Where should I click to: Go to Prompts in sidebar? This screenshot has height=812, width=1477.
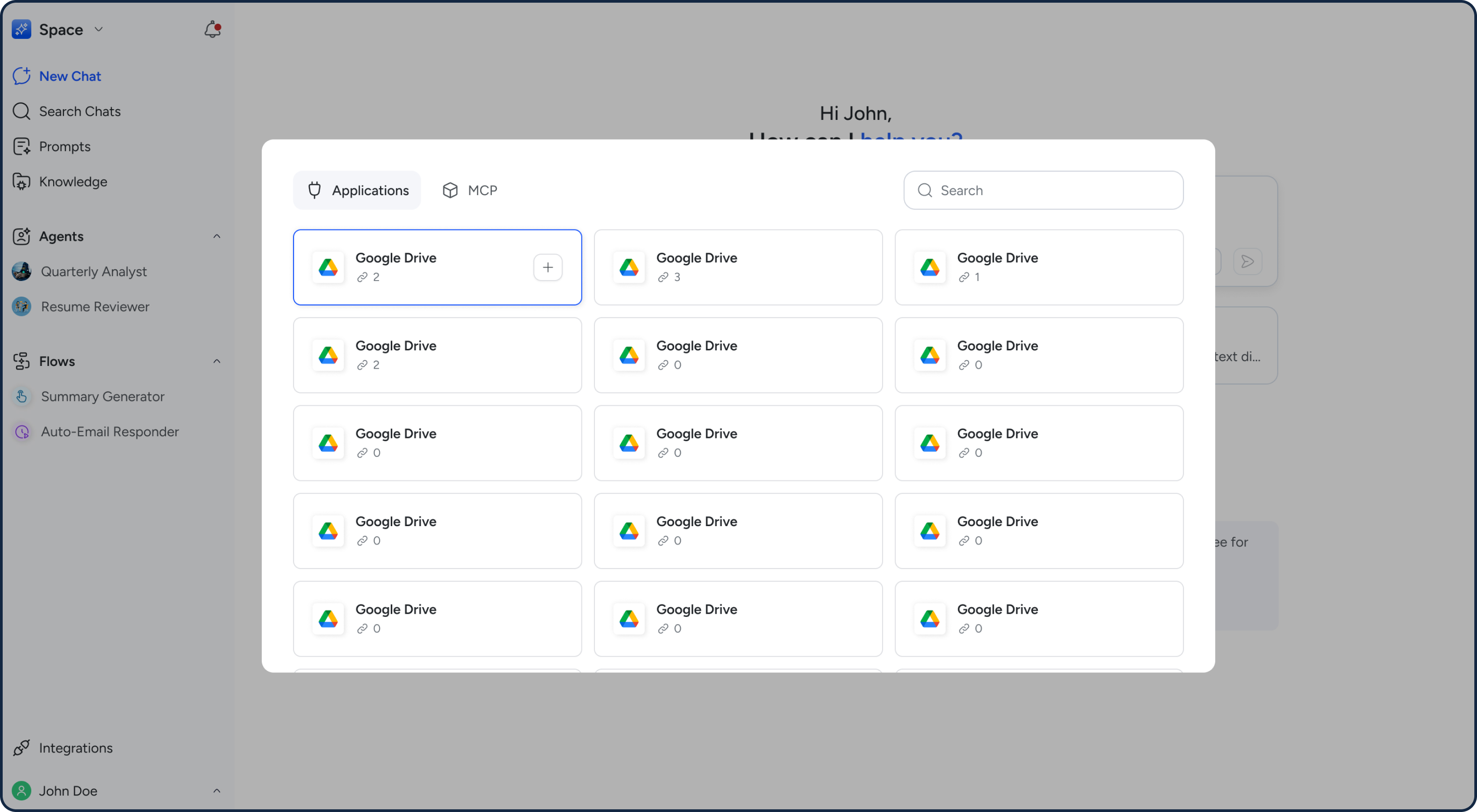click(51, 147)
